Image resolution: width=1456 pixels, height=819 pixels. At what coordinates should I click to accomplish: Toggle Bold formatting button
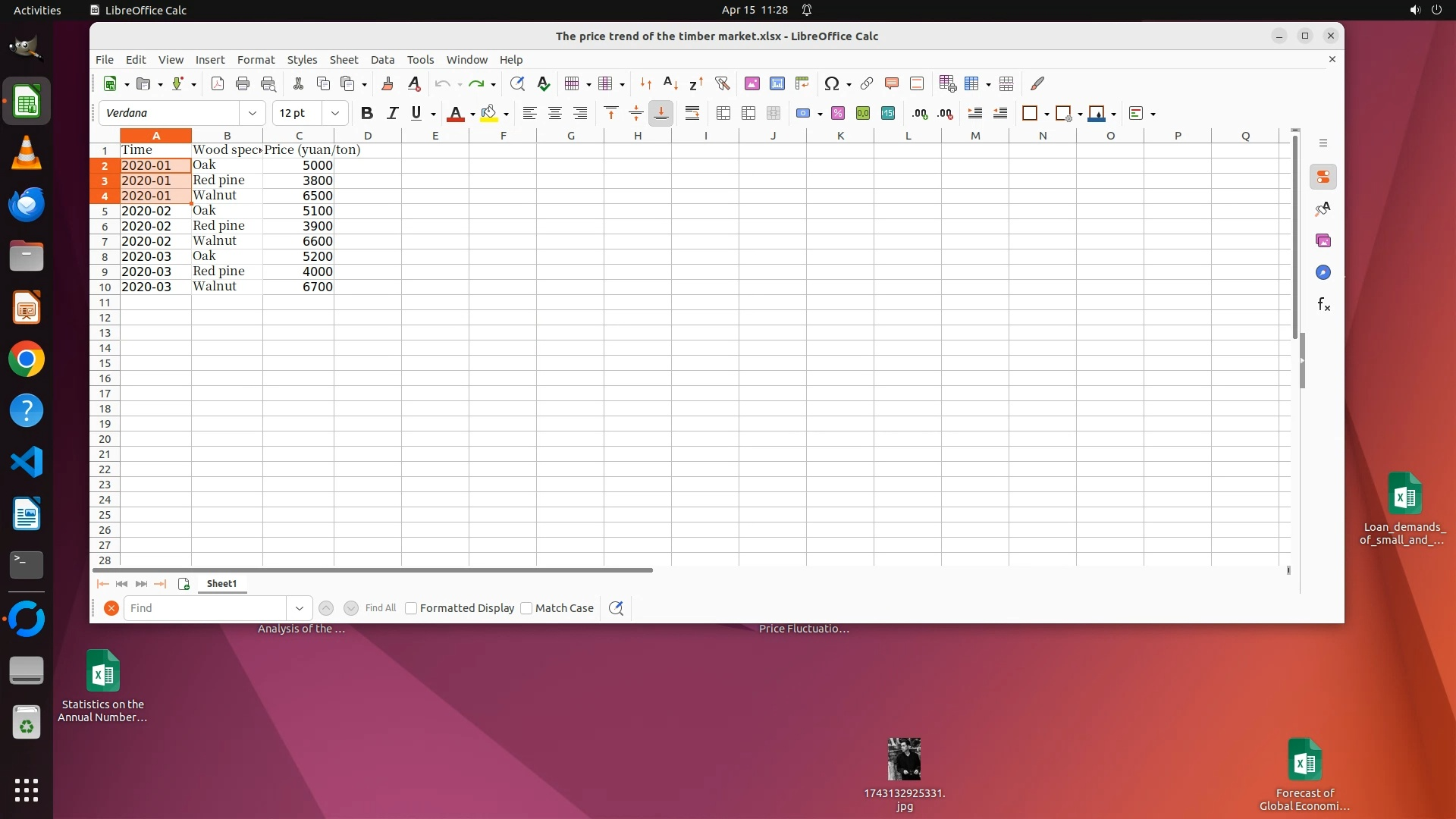tap(367, 113)
